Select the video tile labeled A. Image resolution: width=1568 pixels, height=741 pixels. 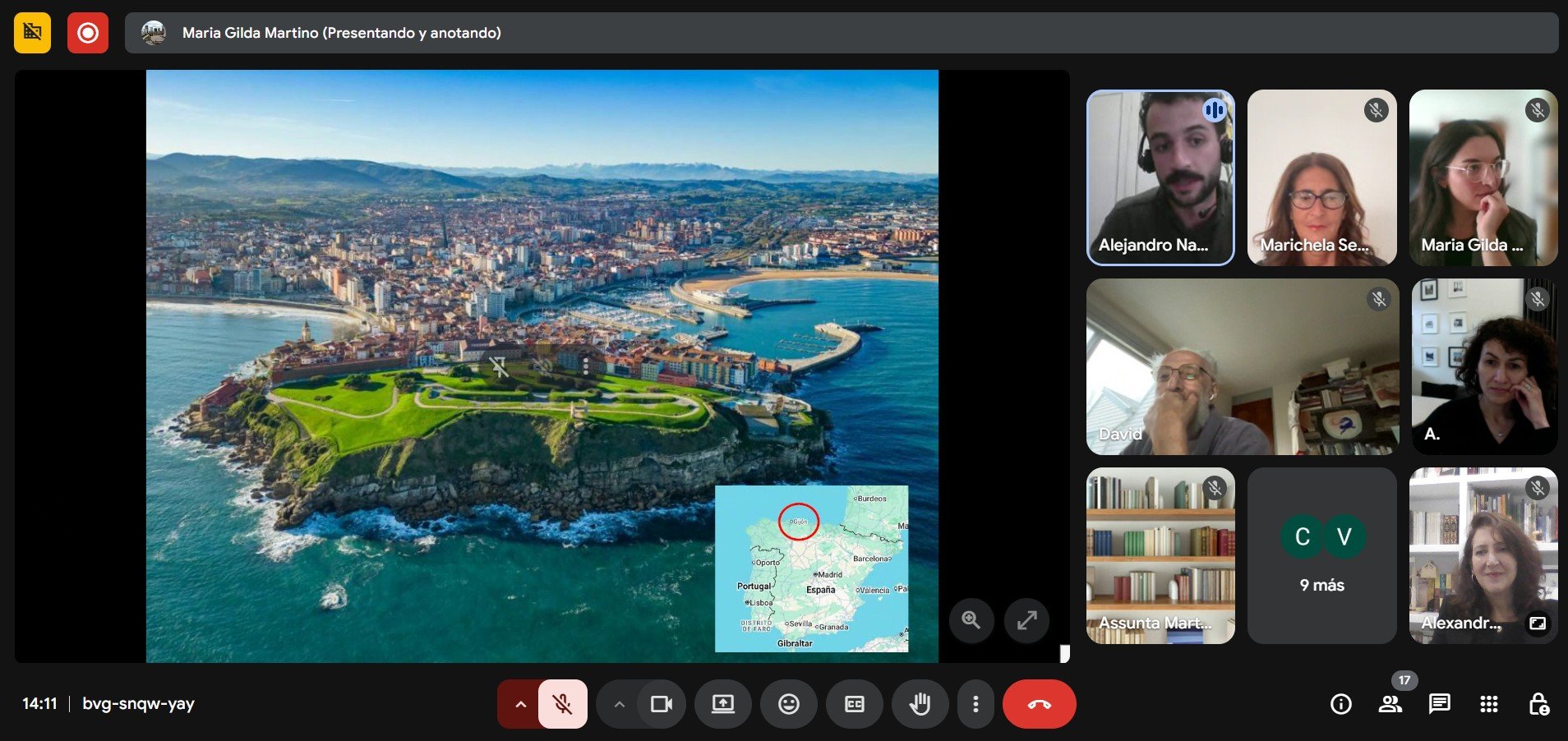click(x=1484, y=366)
